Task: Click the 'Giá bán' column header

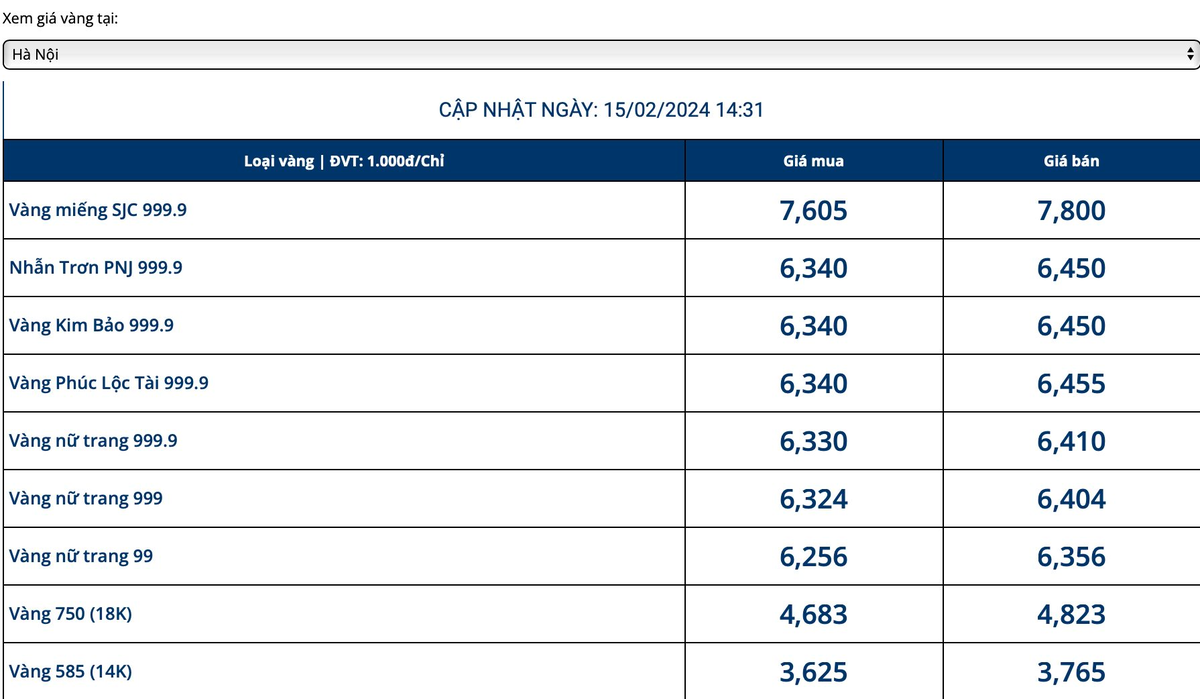Action: click(1071, 160)
